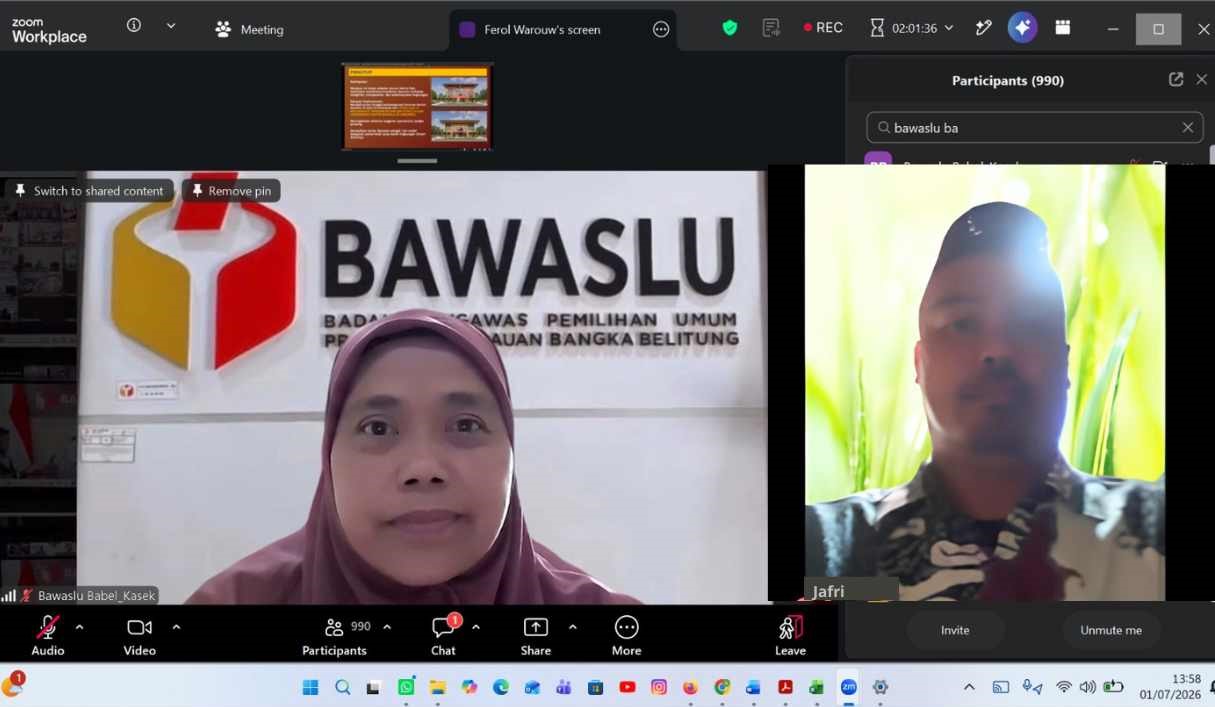Expand the Video options chevron

[177, 627]
